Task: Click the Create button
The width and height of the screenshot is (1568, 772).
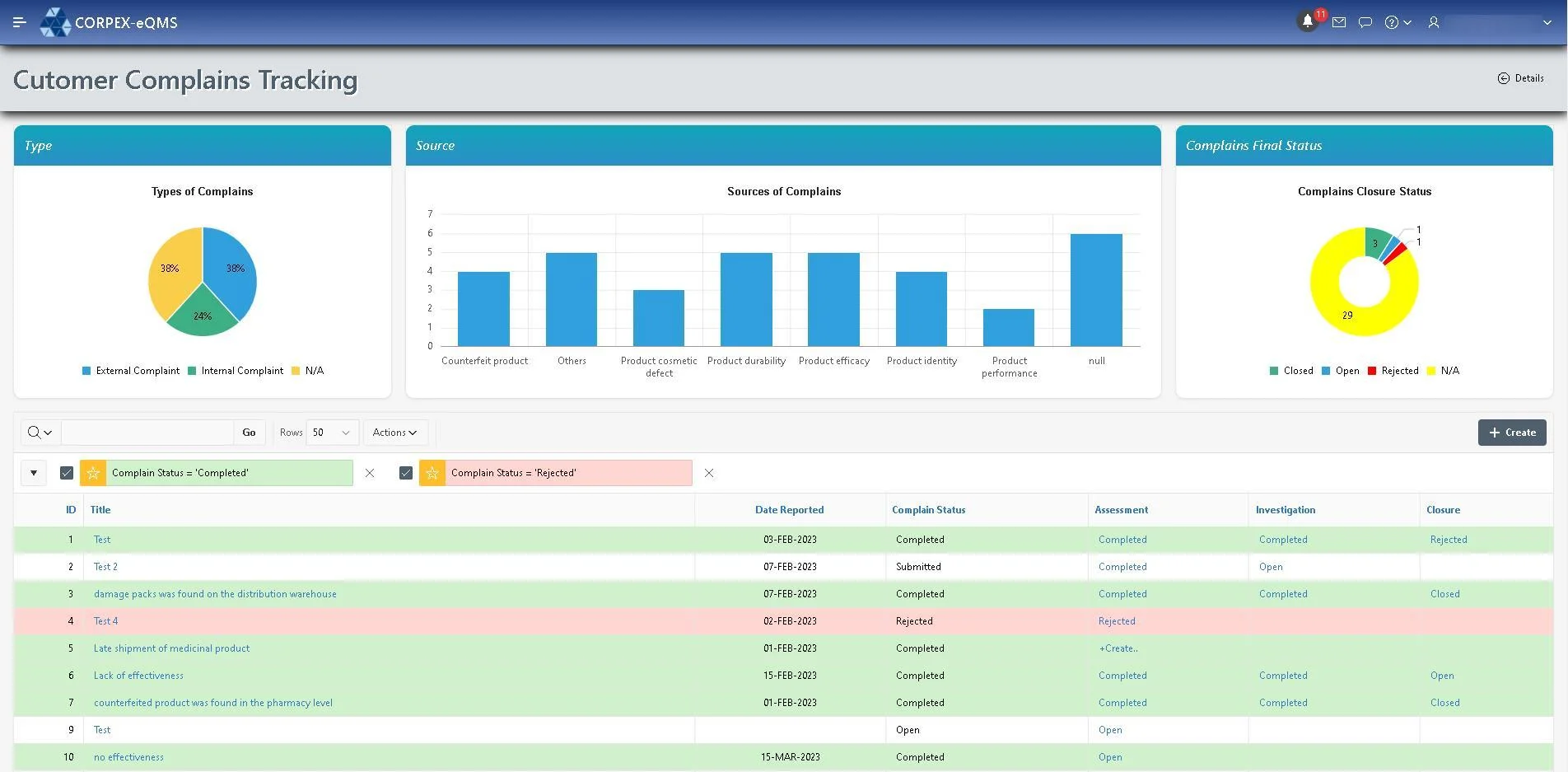Action: click(1512, 432)
